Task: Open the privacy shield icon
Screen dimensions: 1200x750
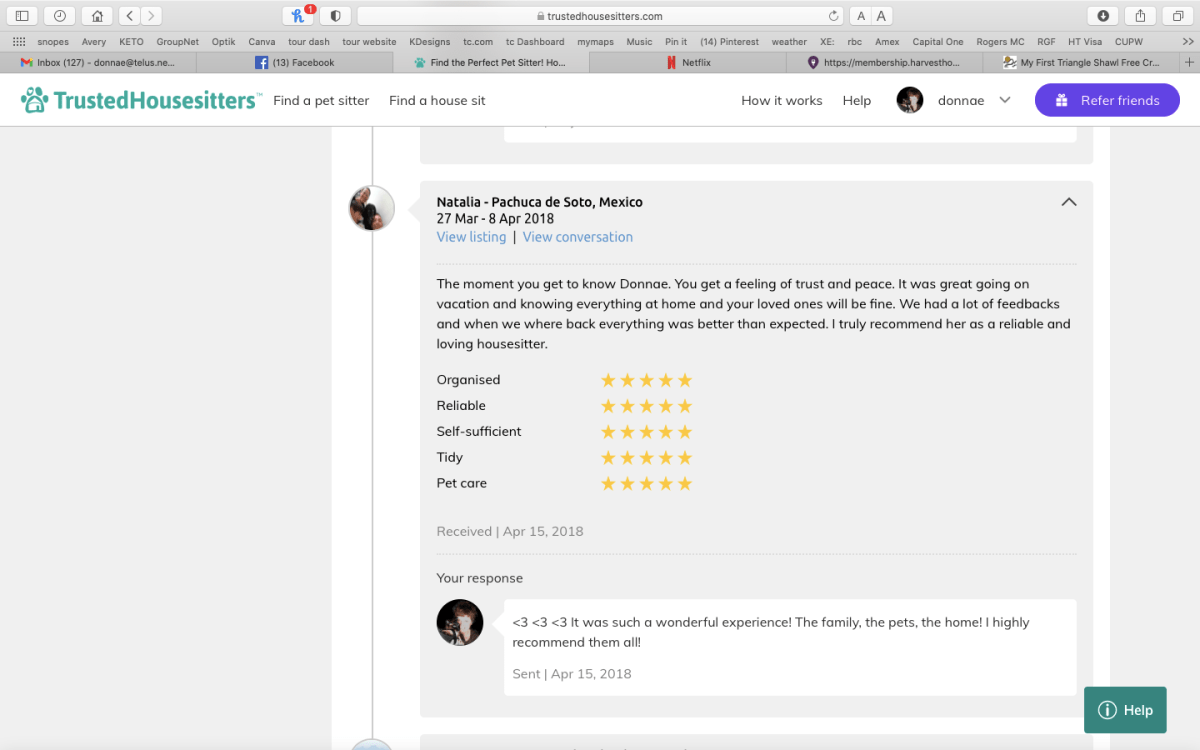Action: coord(335,16)
